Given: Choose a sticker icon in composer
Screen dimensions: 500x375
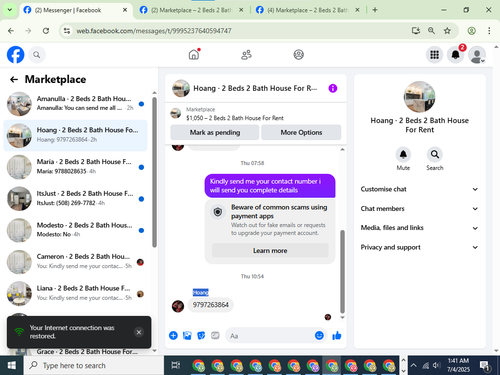Looking at the screenshot, I should [201, 335].
